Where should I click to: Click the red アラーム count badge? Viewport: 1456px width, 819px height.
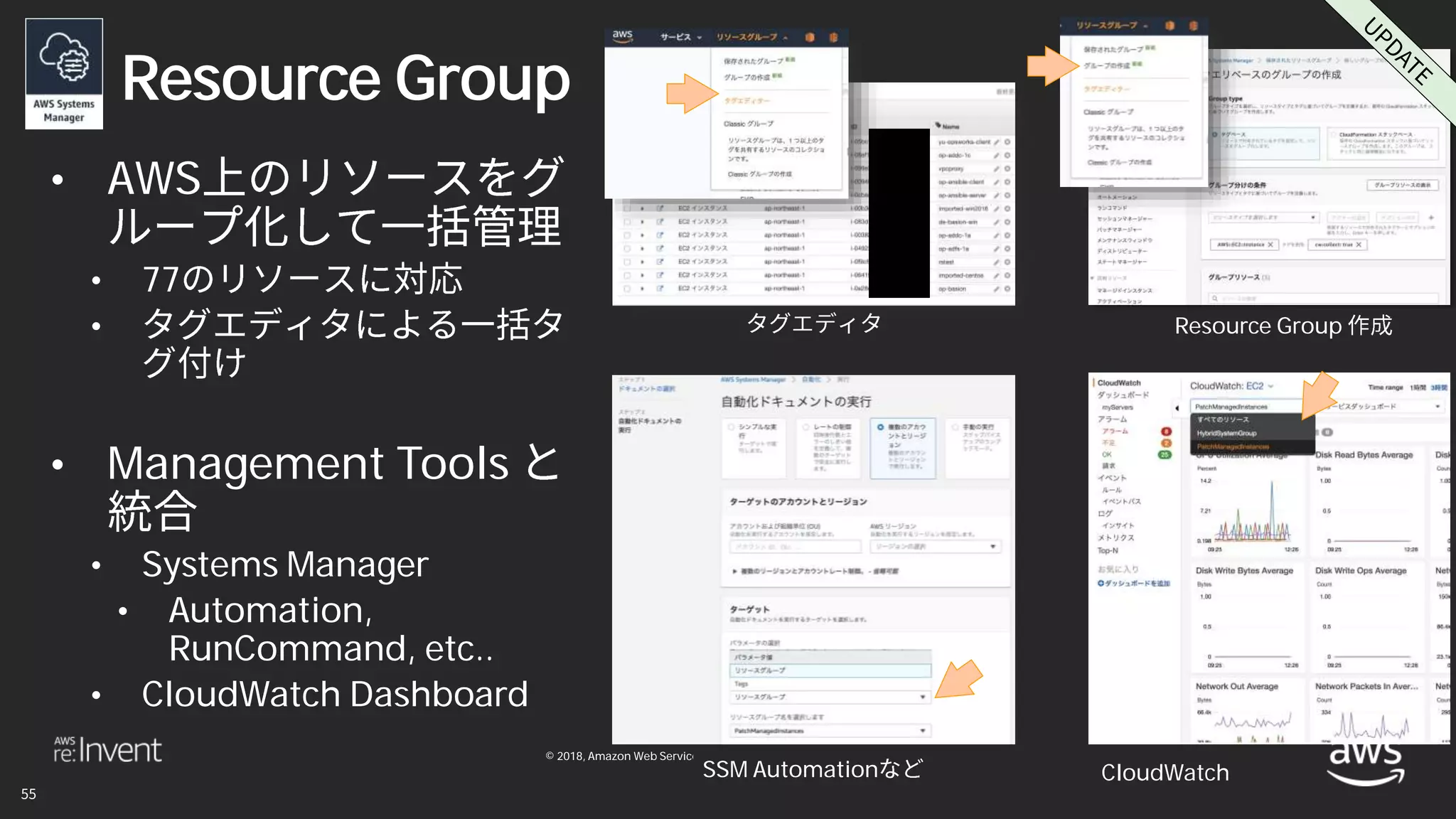pyautogui.click(x=1166, y=432)
